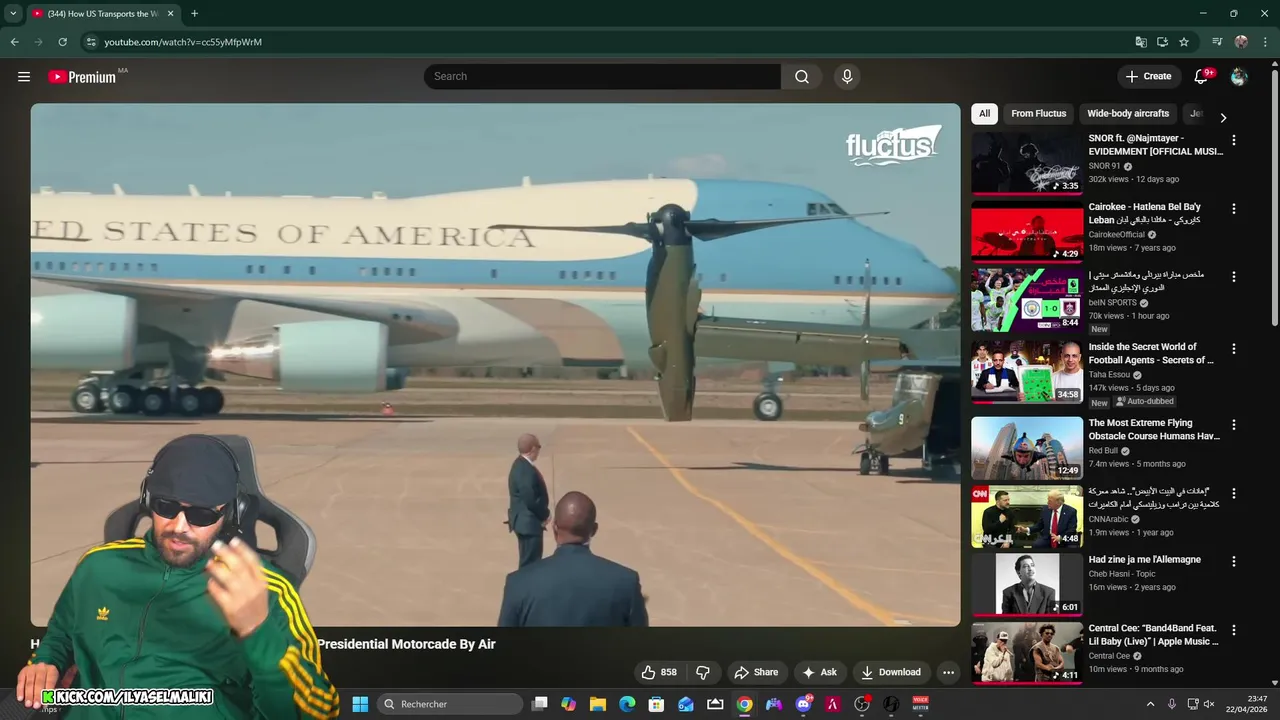Open options for Cairokee video
This screenshot has height=720, width=1280.
pos(1233,209)
